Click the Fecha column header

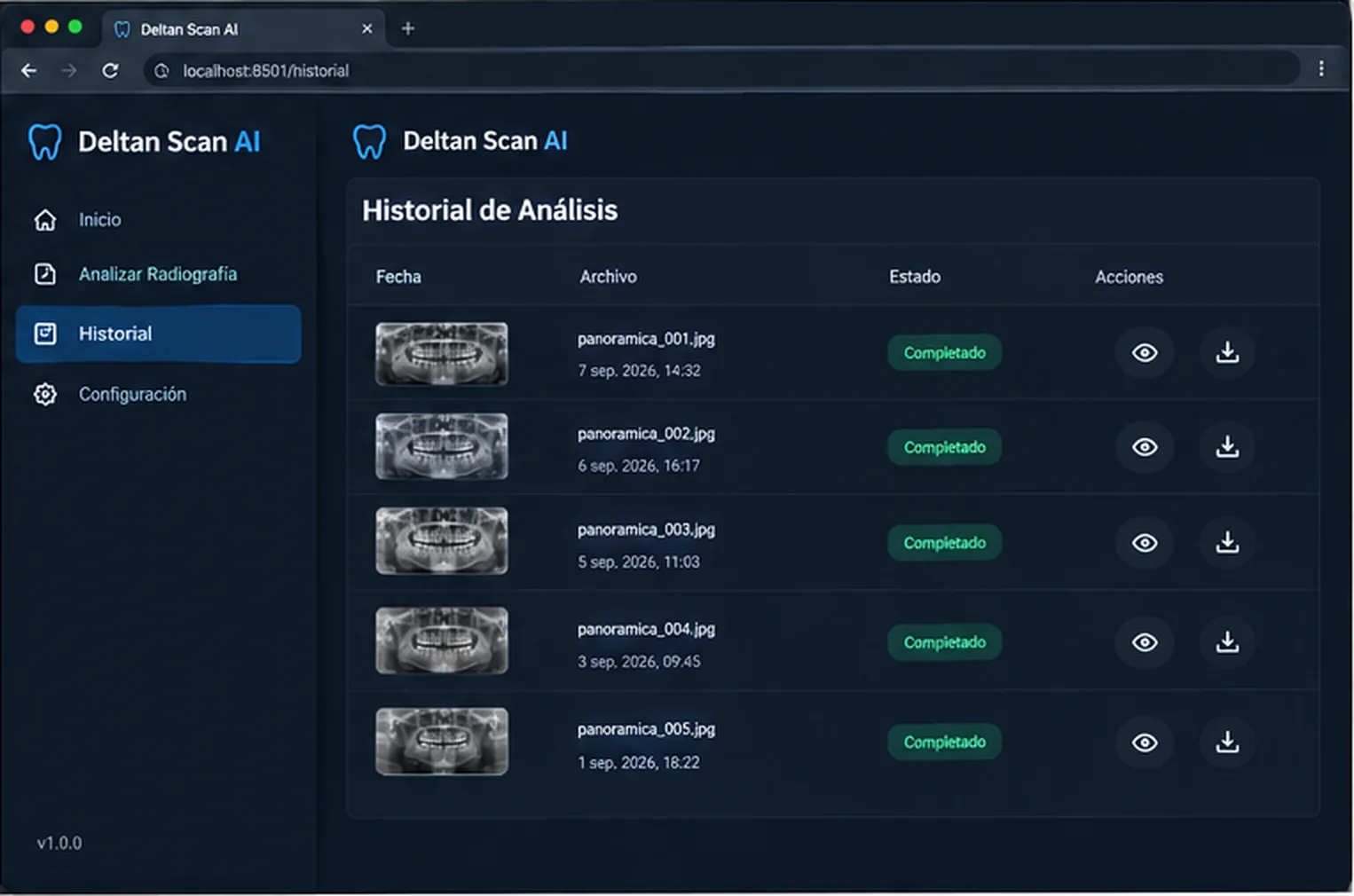(x=398, y=277)
